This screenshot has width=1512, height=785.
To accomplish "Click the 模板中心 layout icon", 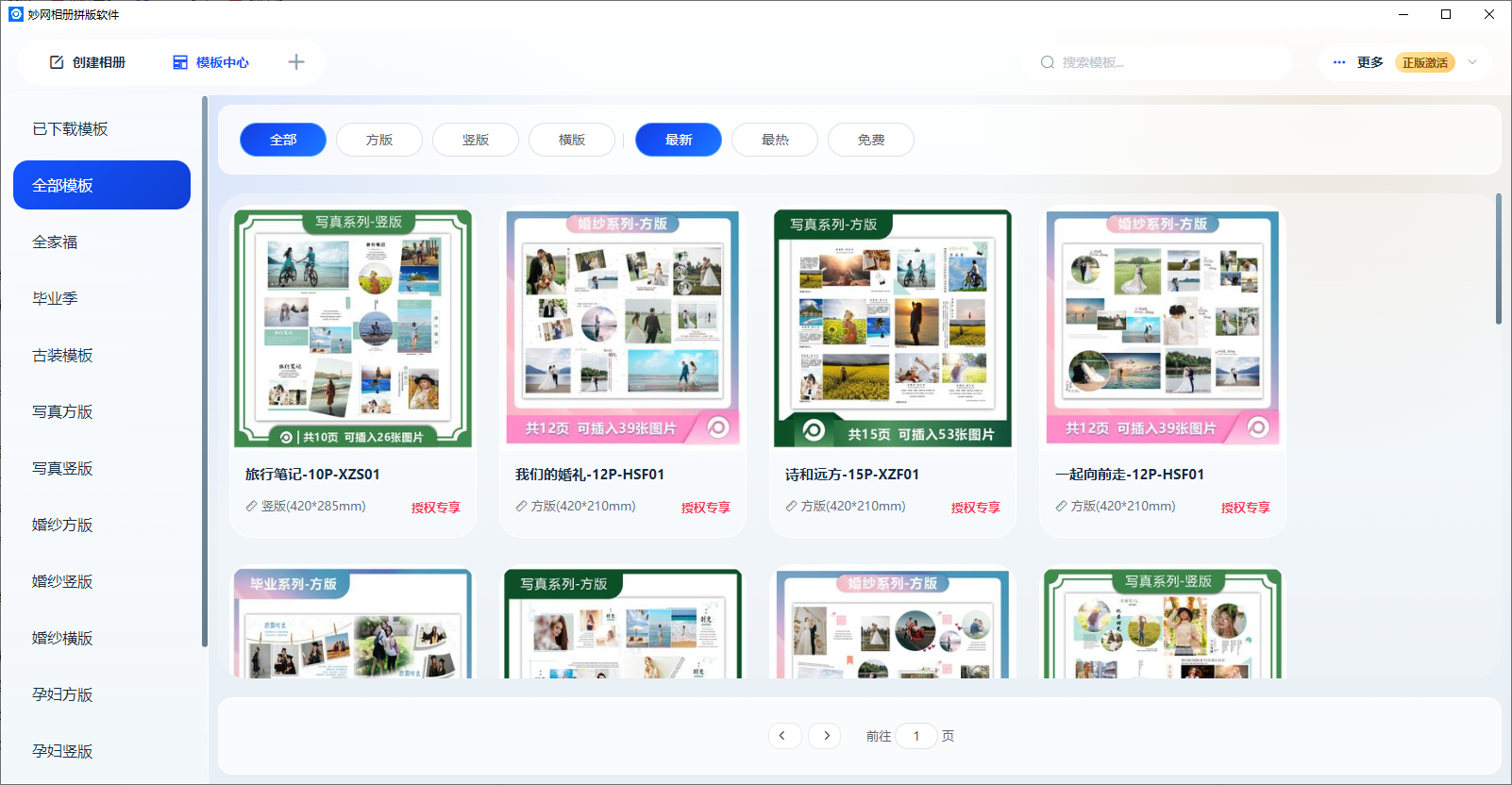I will (x=180, y=62).
